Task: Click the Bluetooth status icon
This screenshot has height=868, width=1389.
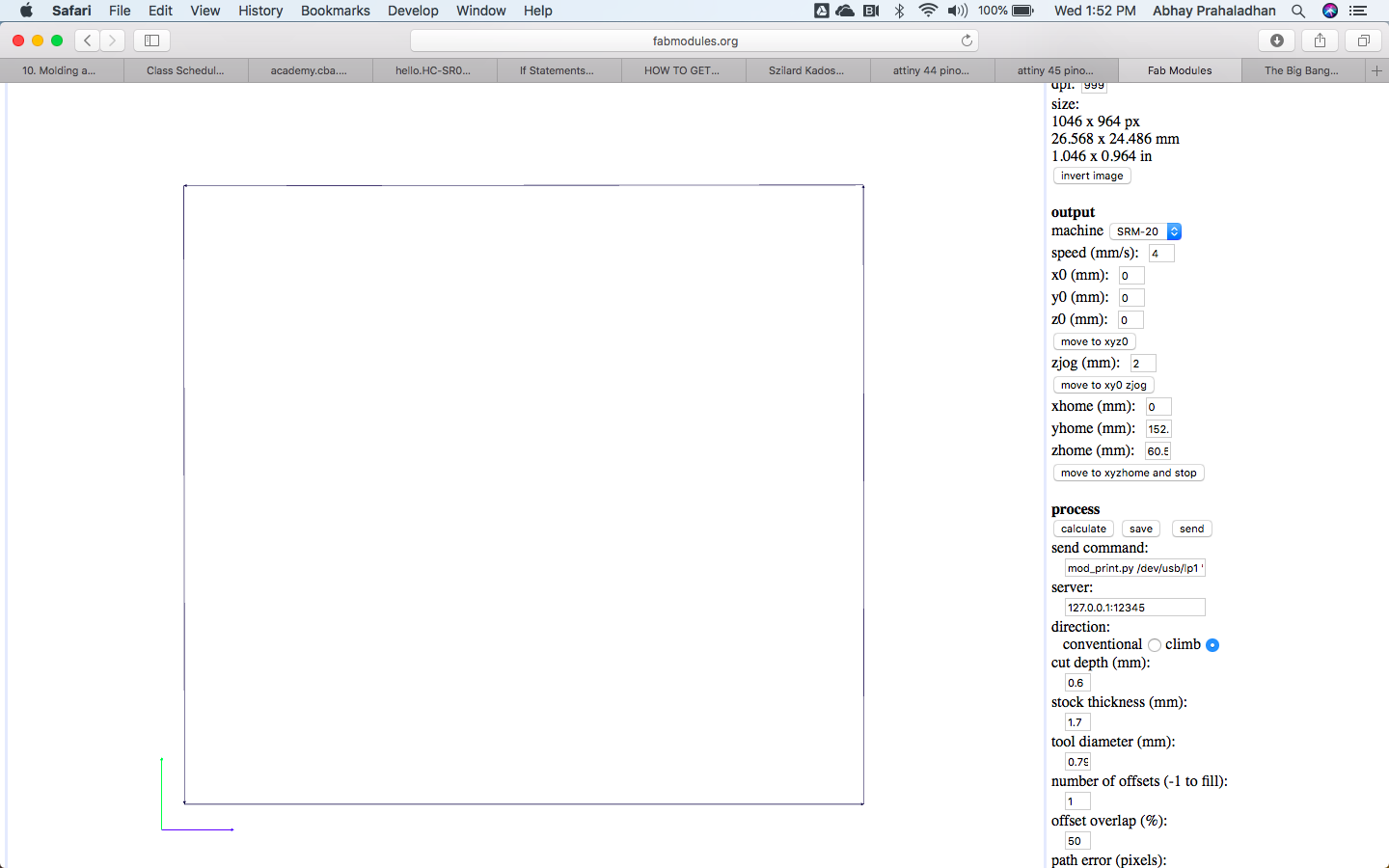Action: point(899,11)
